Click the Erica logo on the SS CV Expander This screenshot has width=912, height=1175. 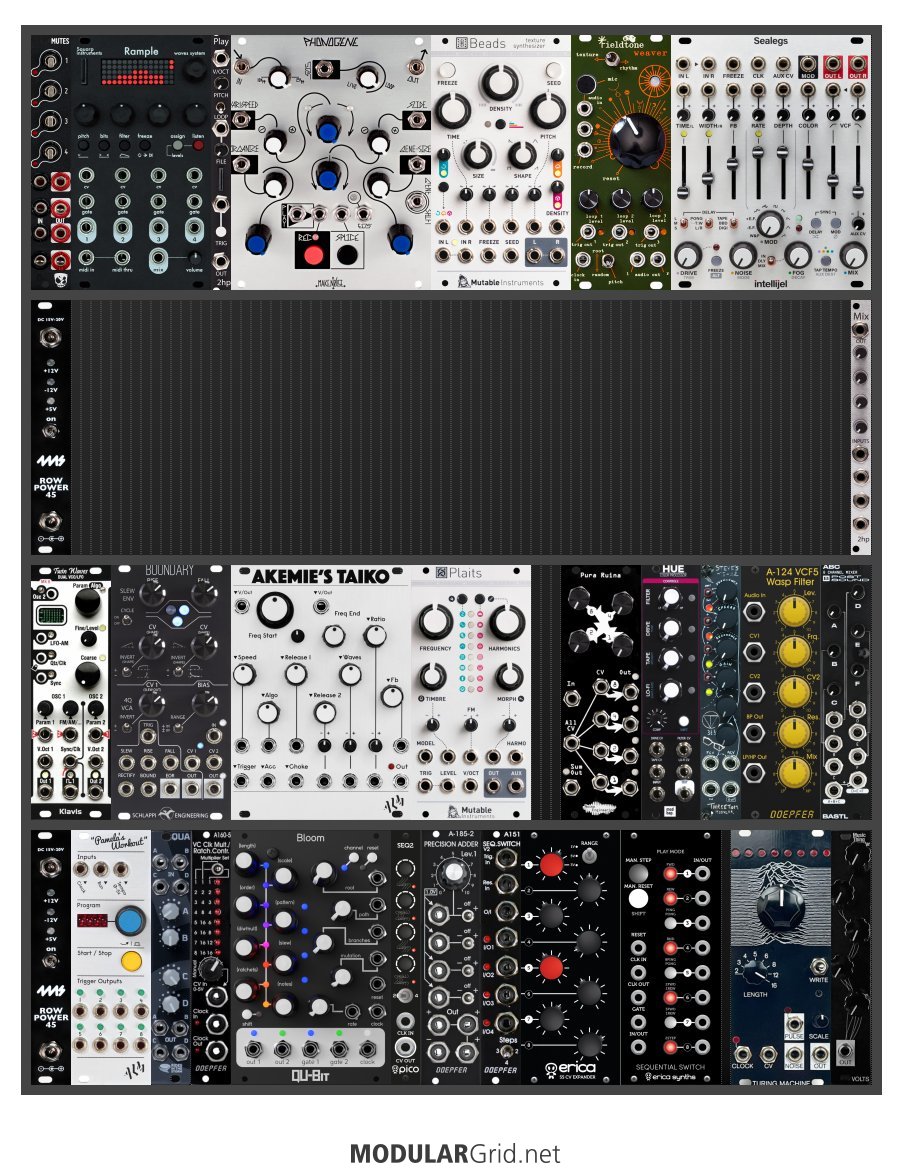[570, 1069]
